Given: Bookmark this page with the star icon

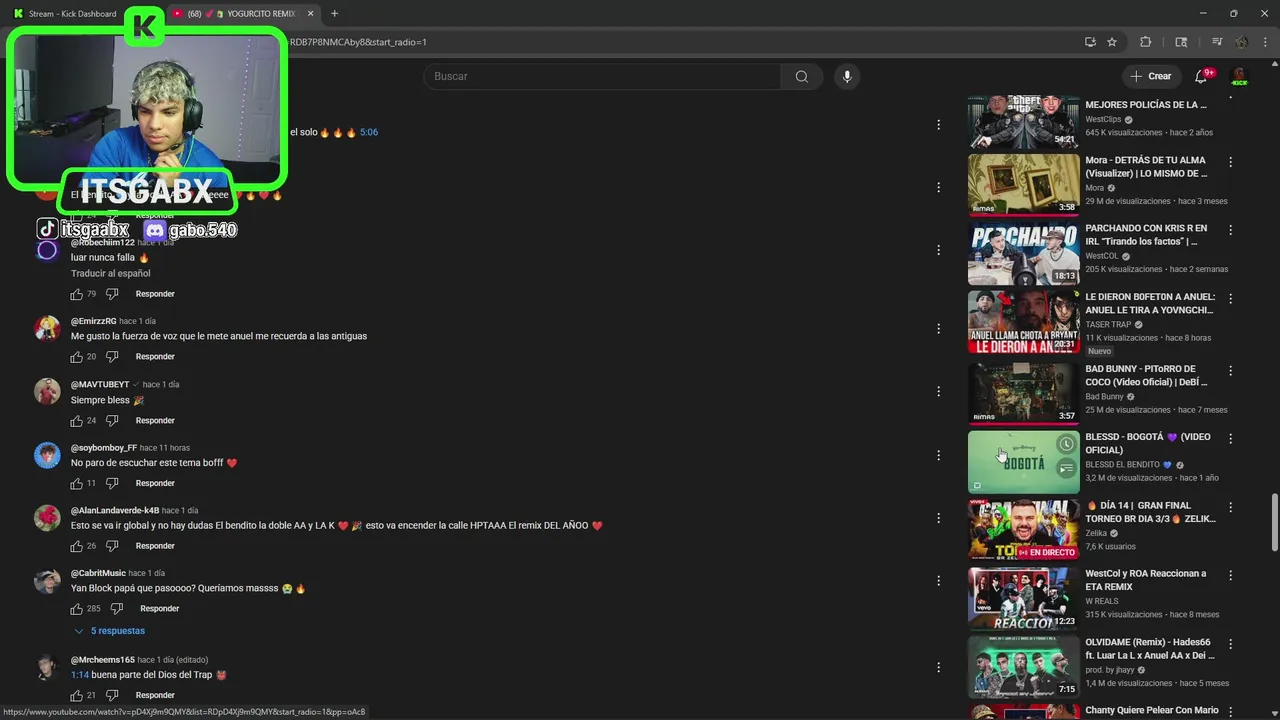Looking at the screenshot, I should point(1112,42).
